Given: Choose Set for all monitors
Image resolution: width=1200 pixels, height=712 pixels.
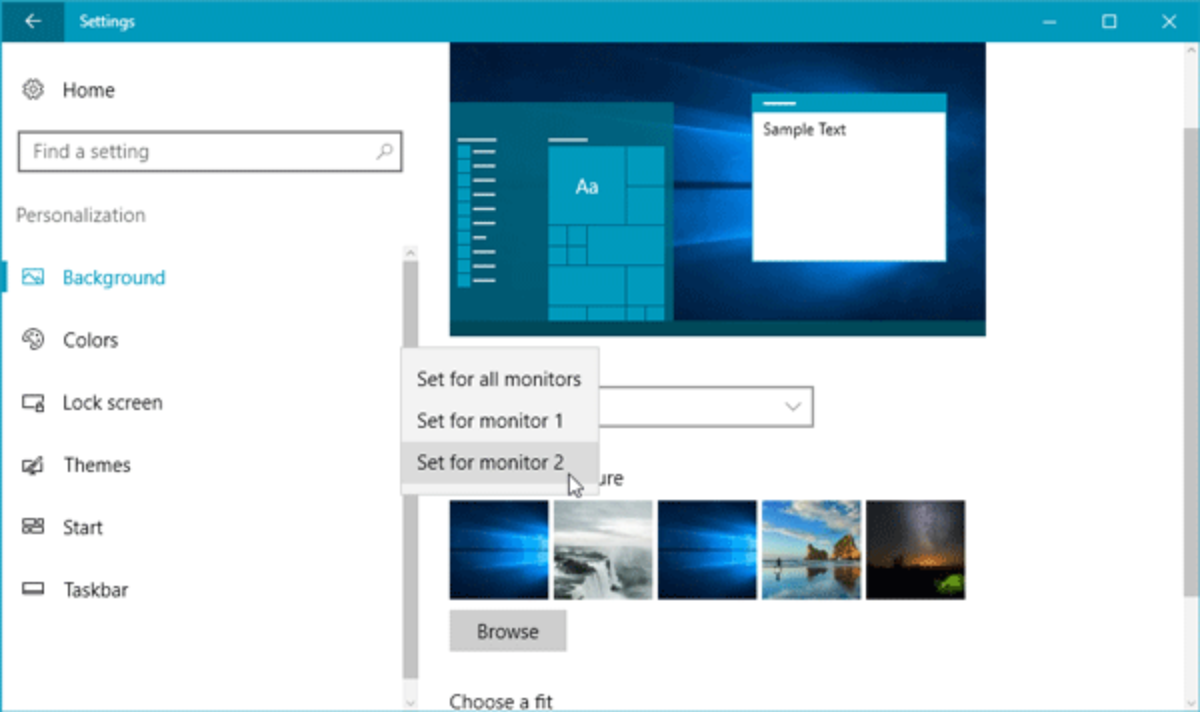Looking at the screenshot, I should coord(499,379).
